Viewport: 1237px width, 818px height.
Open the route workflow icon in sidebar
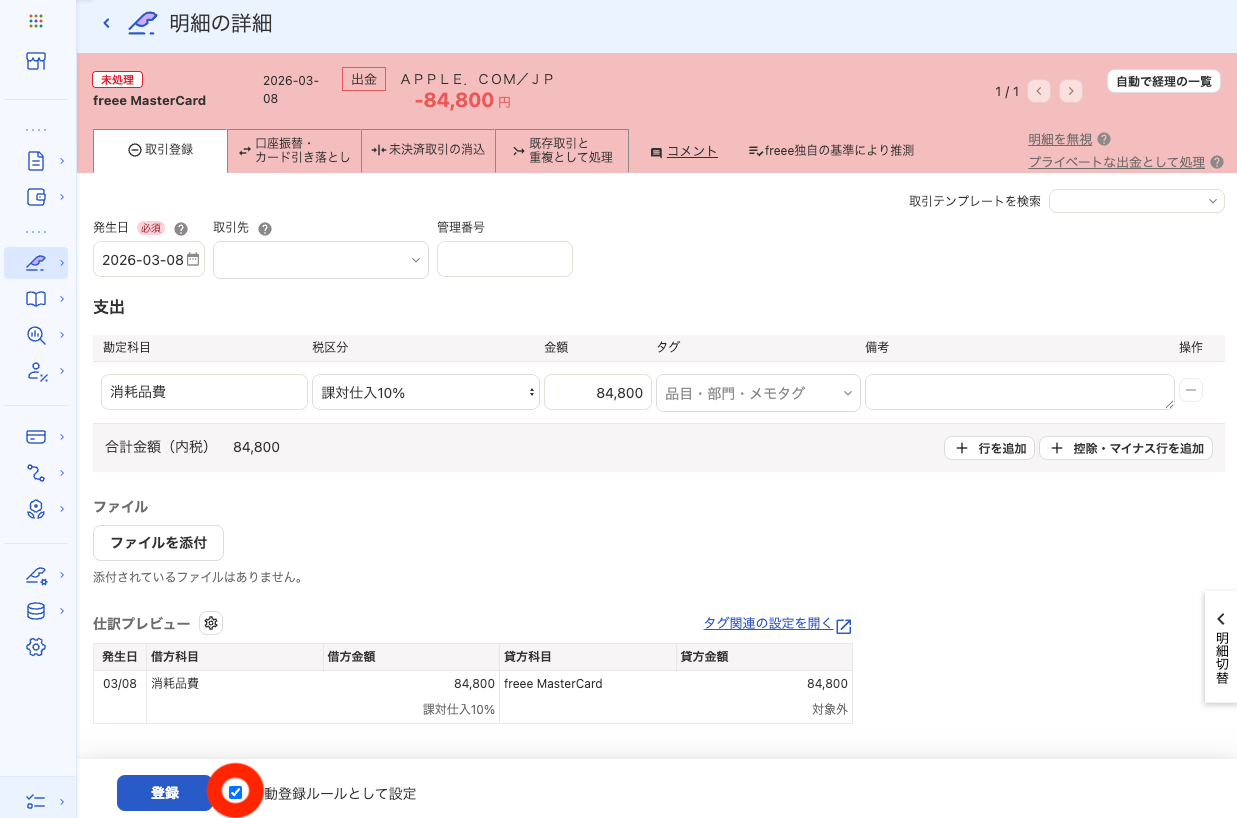36,473
